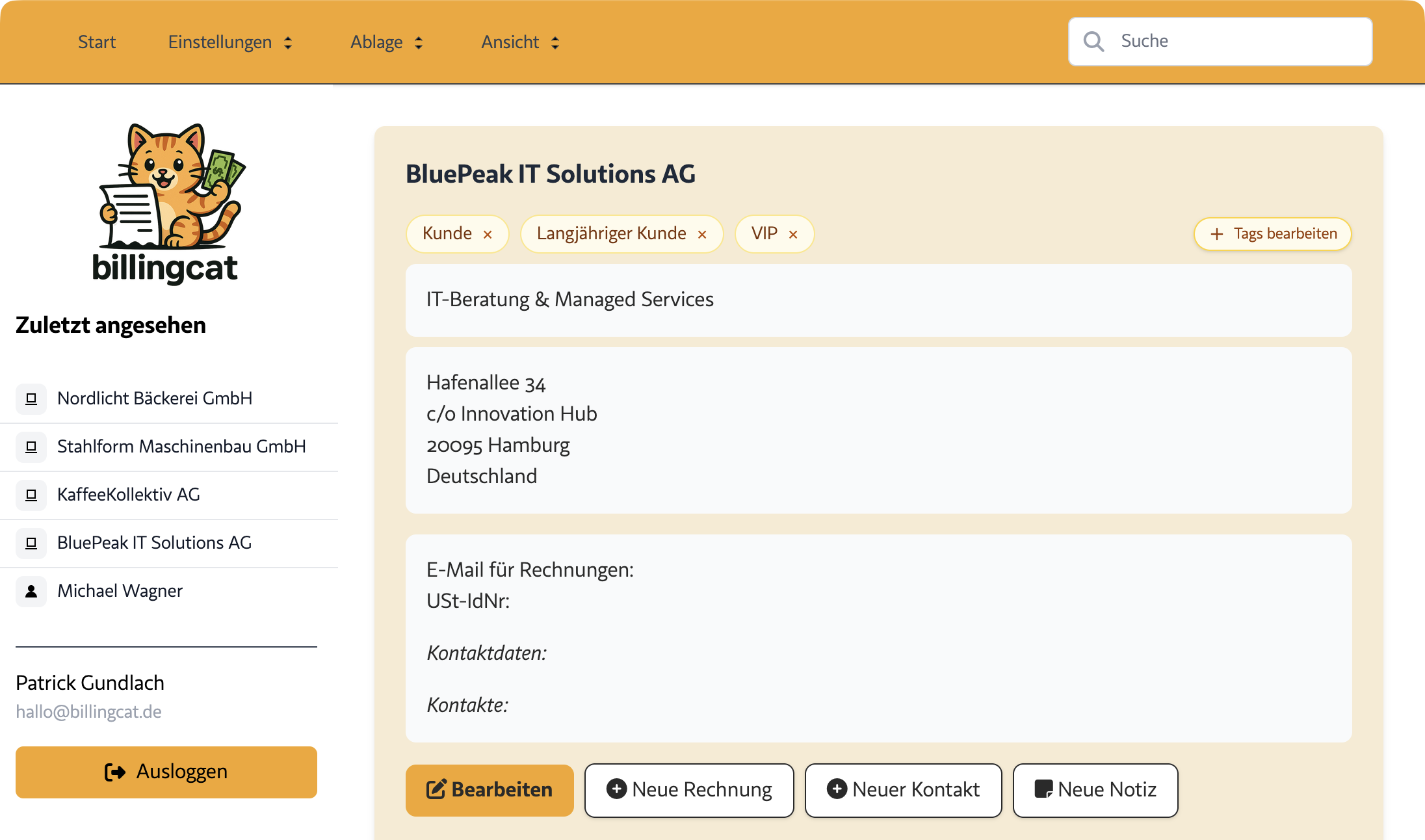
Task: Click company icon beside KaffeeKollektiv AG
Action: [31, 495]
